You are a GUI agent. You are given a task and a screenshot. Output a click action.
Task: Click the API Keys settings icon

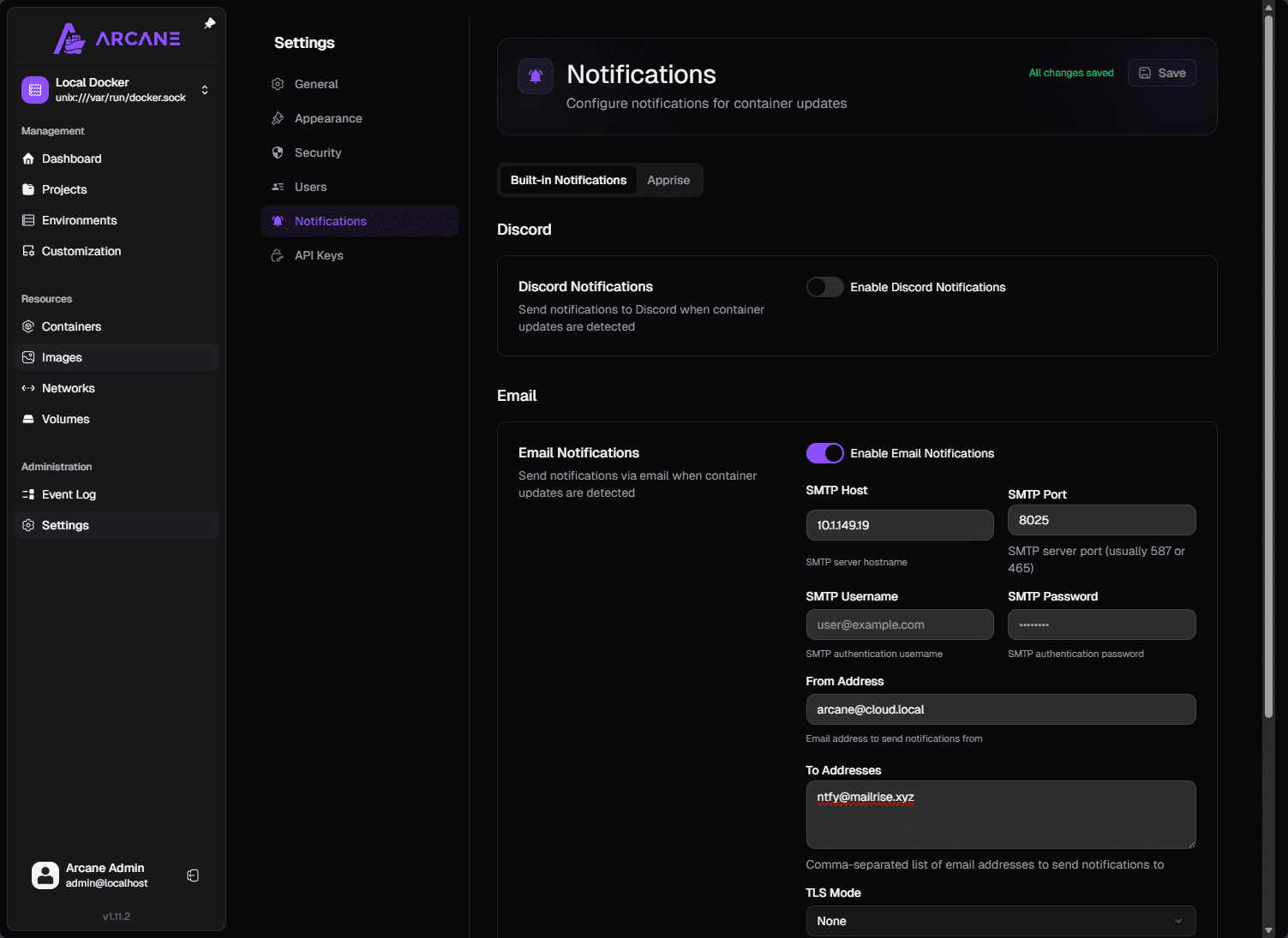pos(277,255)
